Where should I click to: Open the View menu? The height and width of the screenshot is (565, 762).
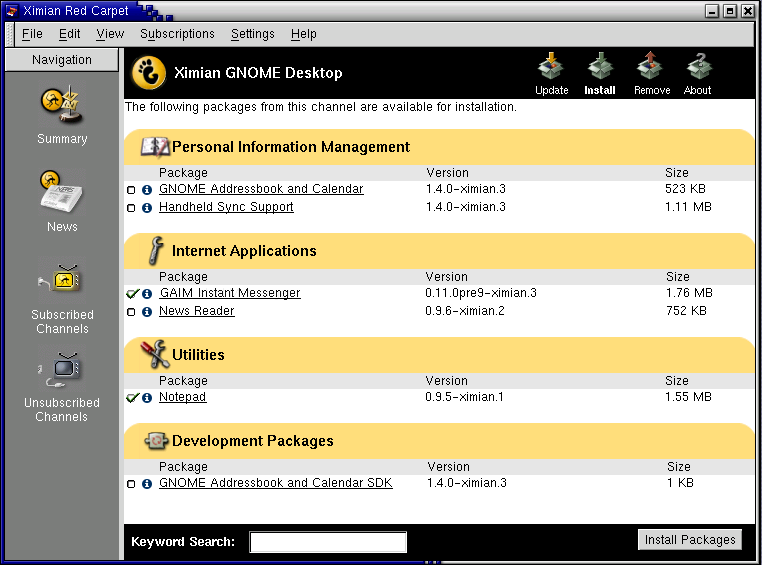(110, 34)
